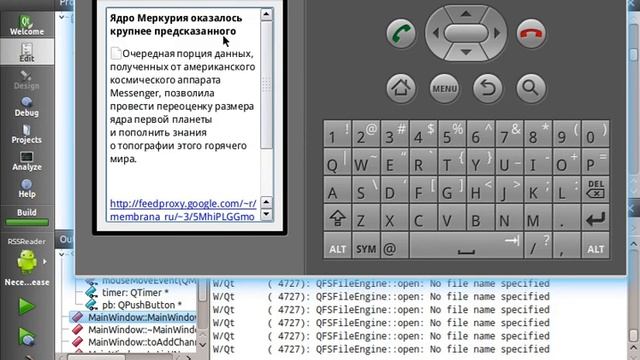The height and width of the screenshot is (360, 640).
Task: Click the SYM key
Action: coord(366,246)
